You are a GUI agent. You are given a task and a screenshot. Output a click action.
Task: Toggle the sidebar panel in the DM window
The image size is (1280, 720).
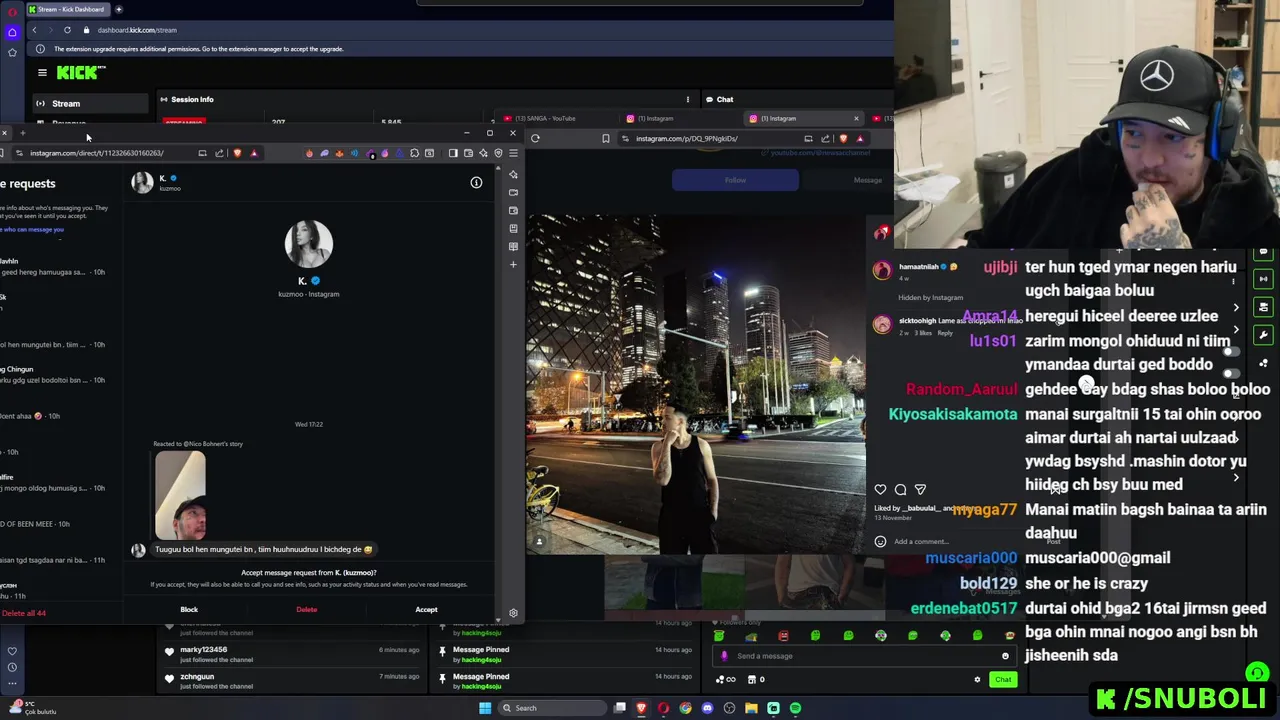453,153
